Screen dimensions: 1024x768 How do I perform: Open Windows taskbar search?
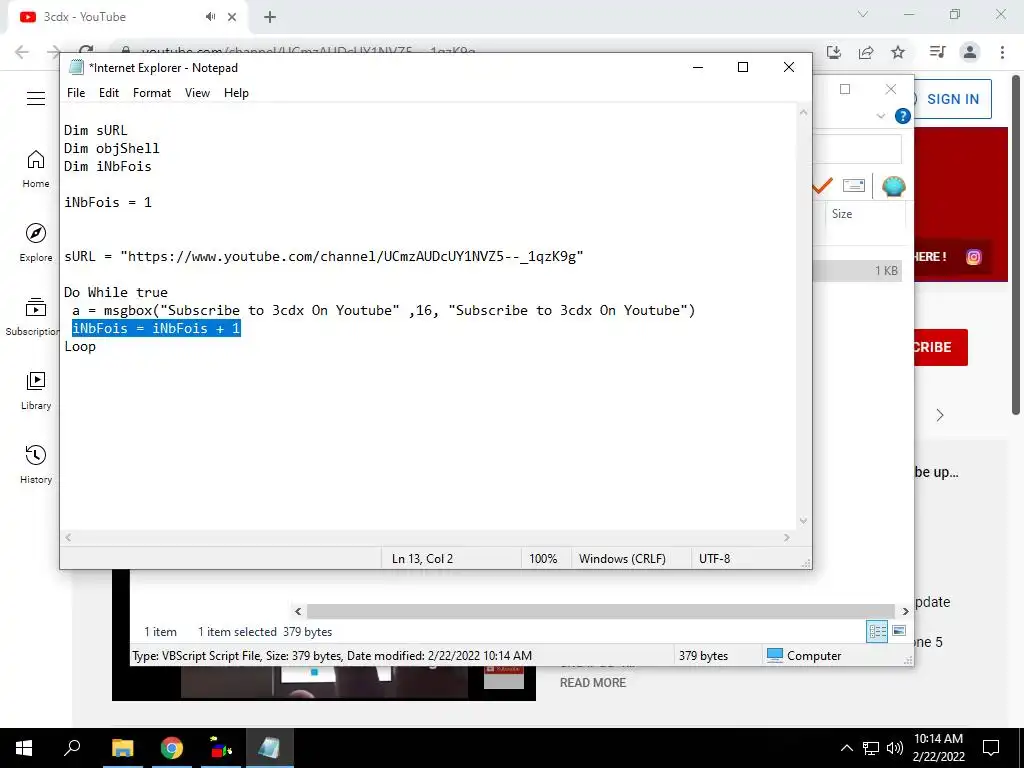72,748
